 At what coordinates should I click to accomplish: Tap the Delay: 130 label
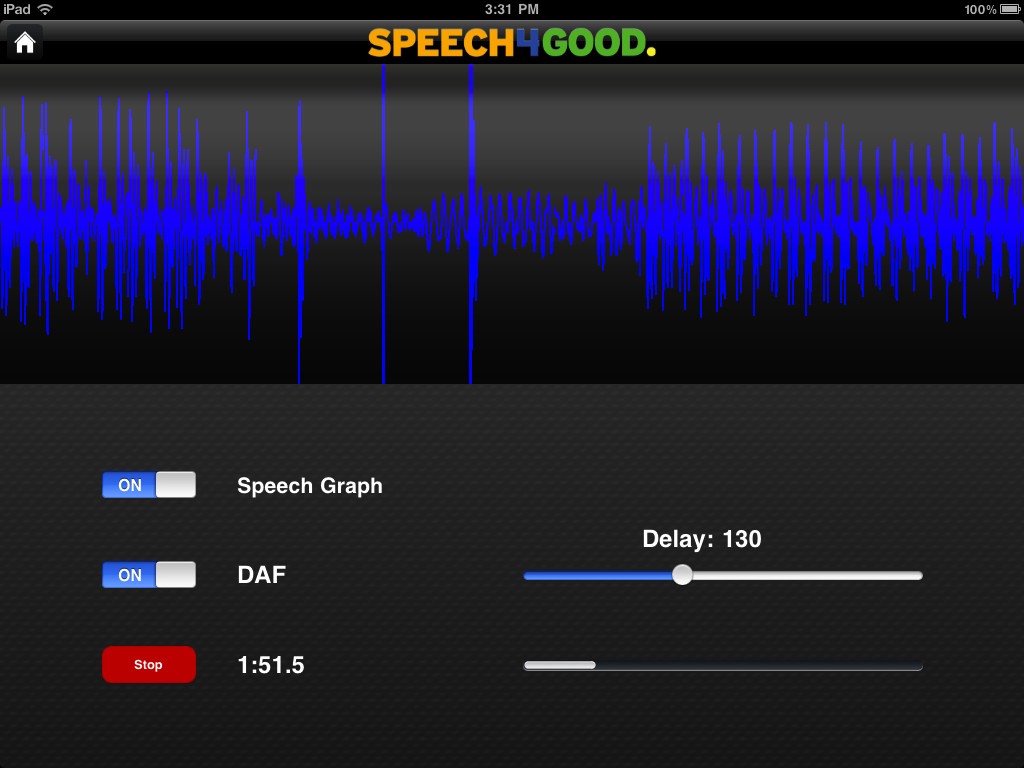tap(702, 539)
